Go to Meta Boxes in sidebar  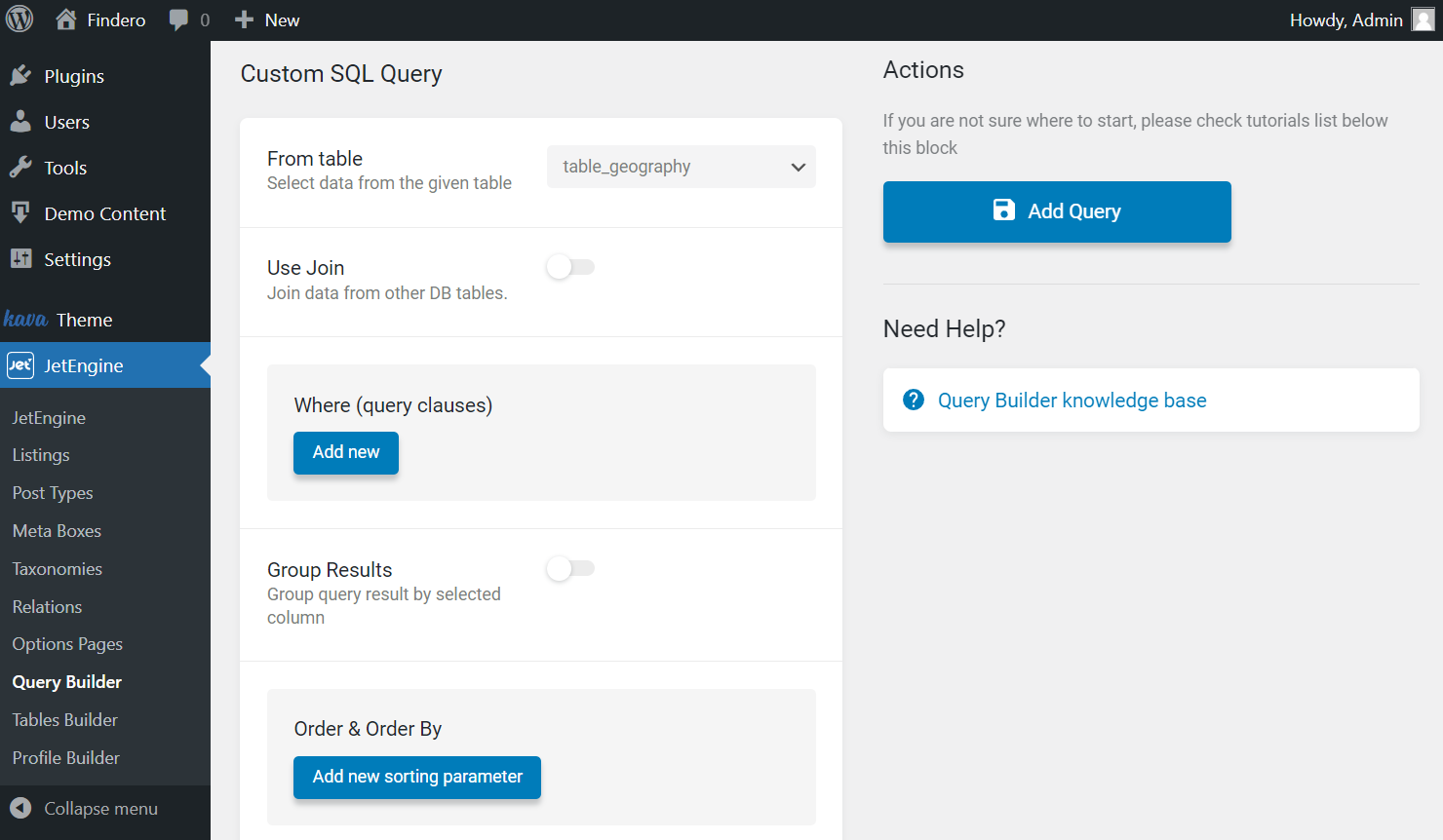pos(57,531)
